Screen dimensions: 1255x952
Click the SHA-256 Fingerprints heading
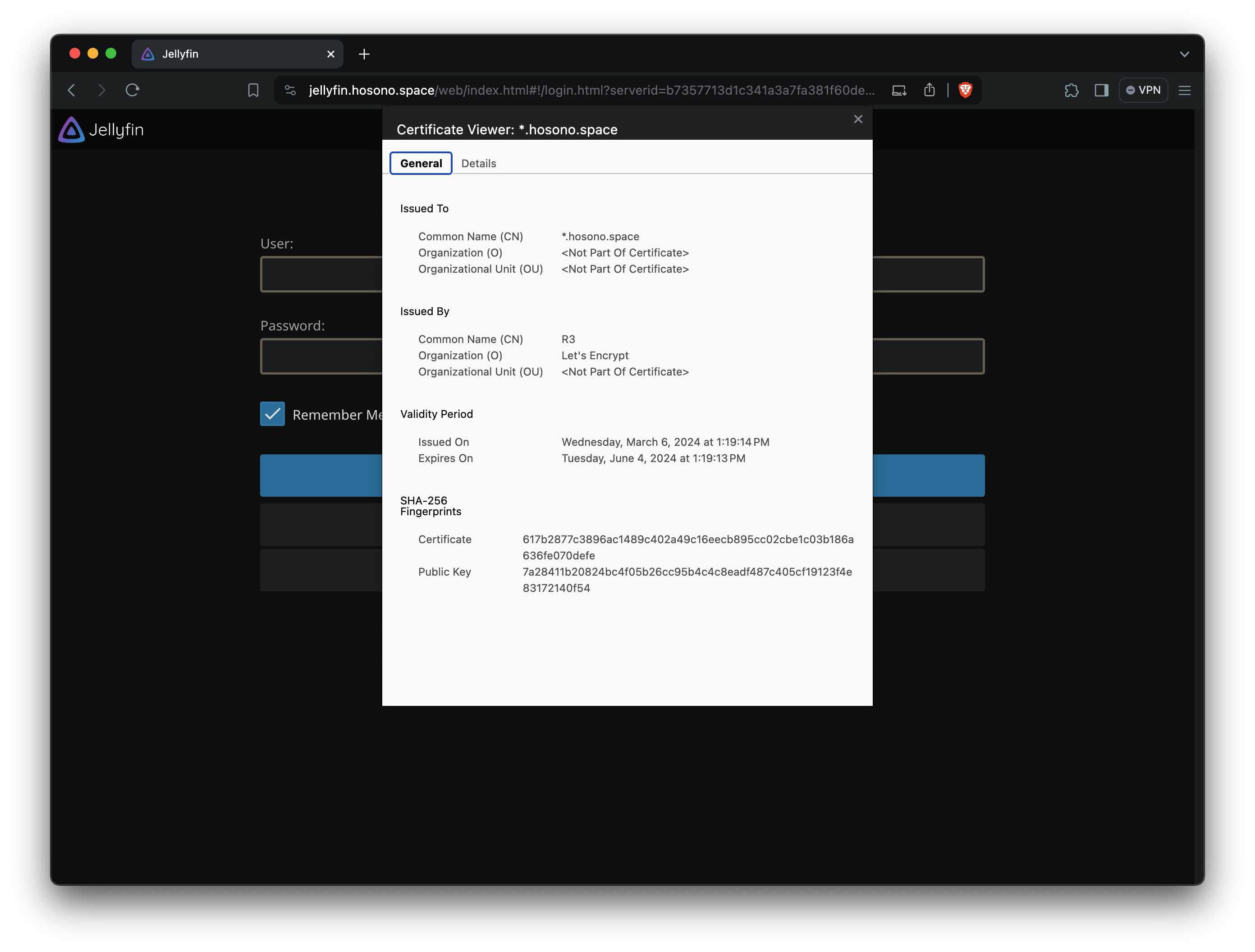click(x=431, y=506)
